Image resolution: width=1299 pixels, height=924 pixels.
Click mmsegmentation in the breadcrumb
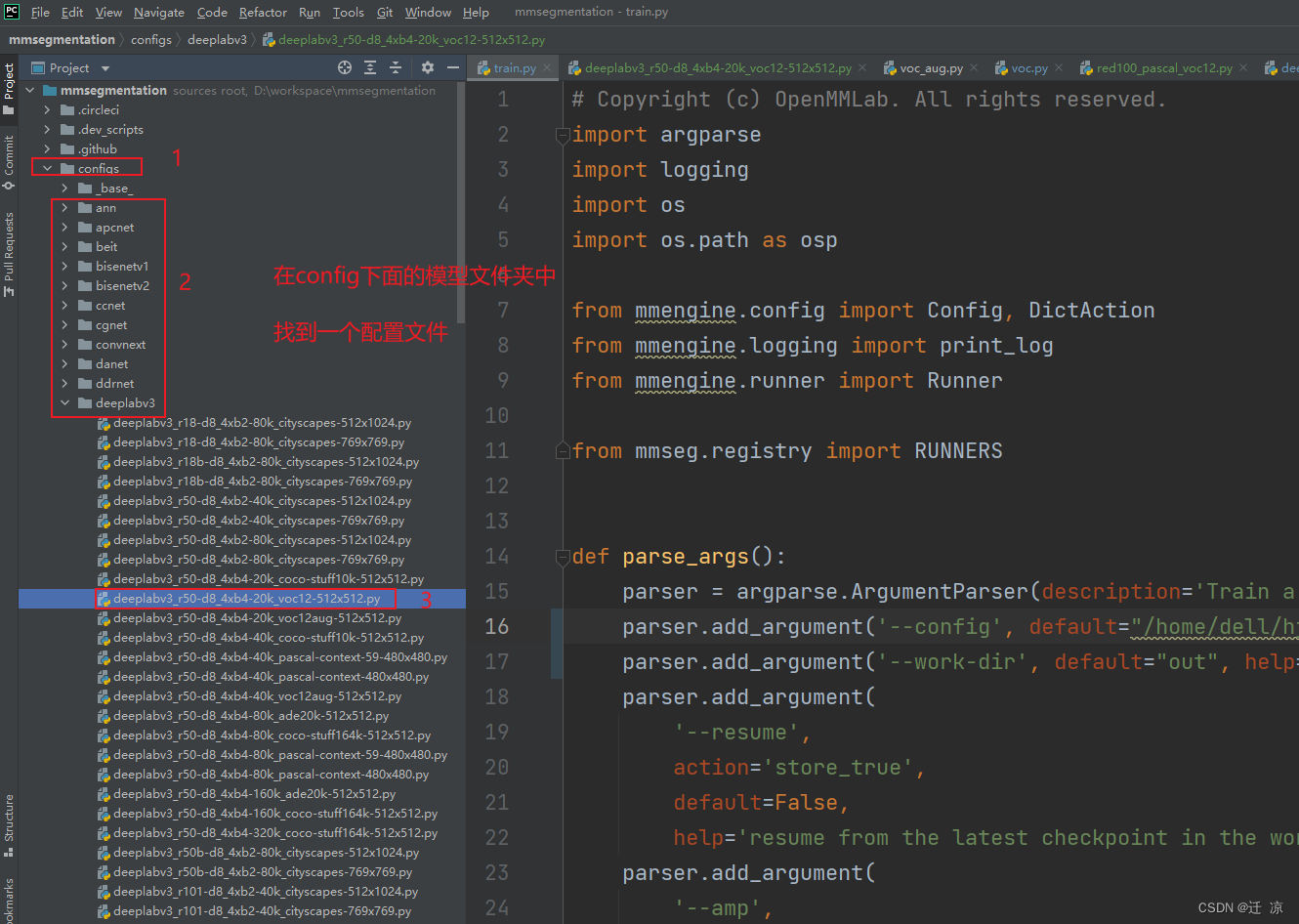point(62,39)
